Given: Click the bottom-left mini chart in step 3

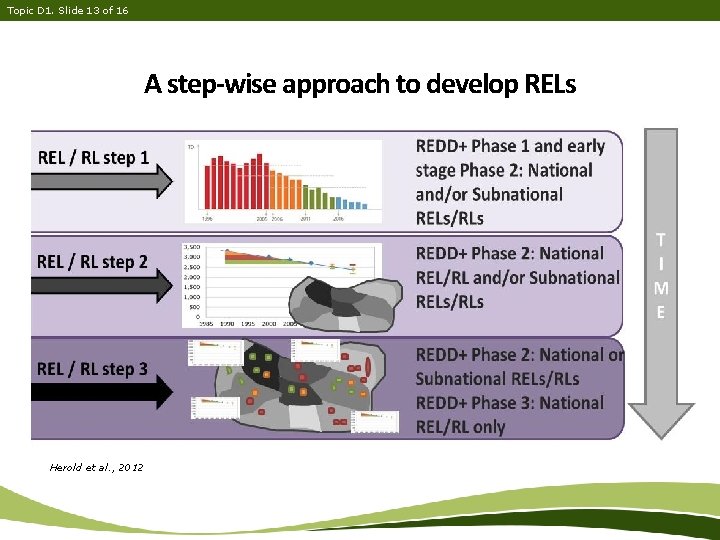Looking at the screenshot, I should tap(215, 408).
